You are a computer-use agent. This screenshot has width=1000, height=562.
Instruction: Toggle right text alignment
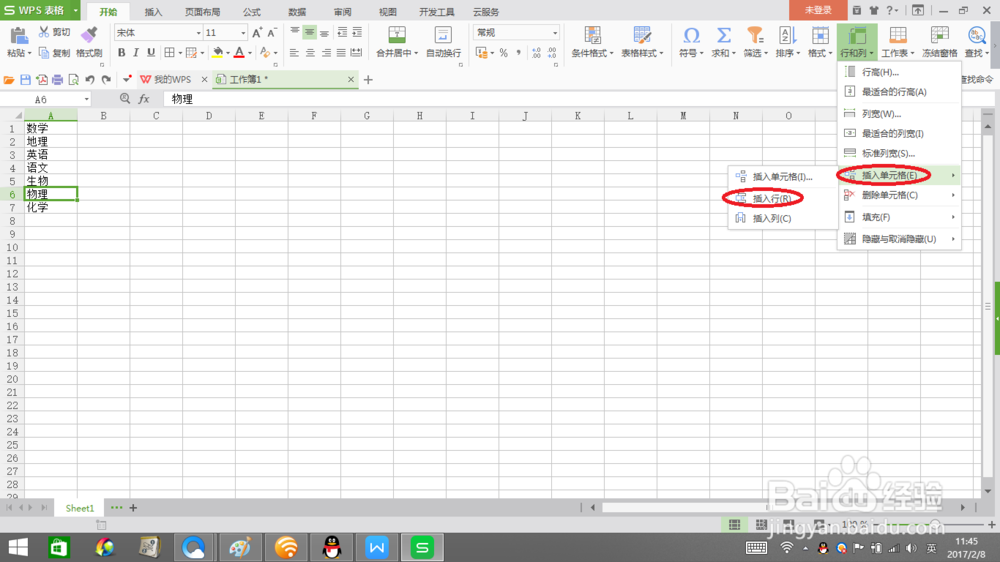click(x=326, y=53)
